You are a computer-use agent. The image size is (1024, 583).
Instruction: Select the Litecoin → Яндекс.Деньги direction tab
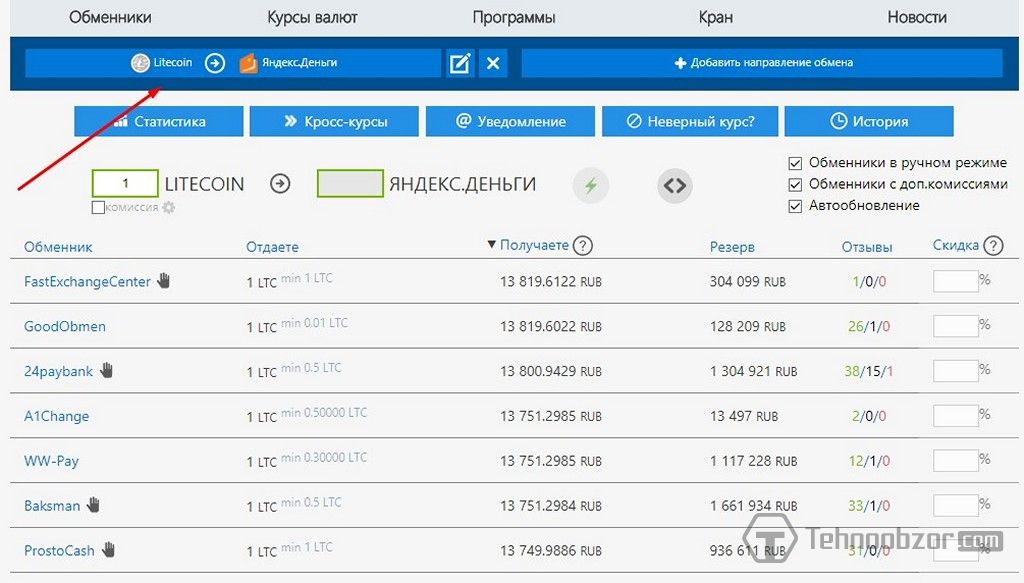tap(233, 63)
